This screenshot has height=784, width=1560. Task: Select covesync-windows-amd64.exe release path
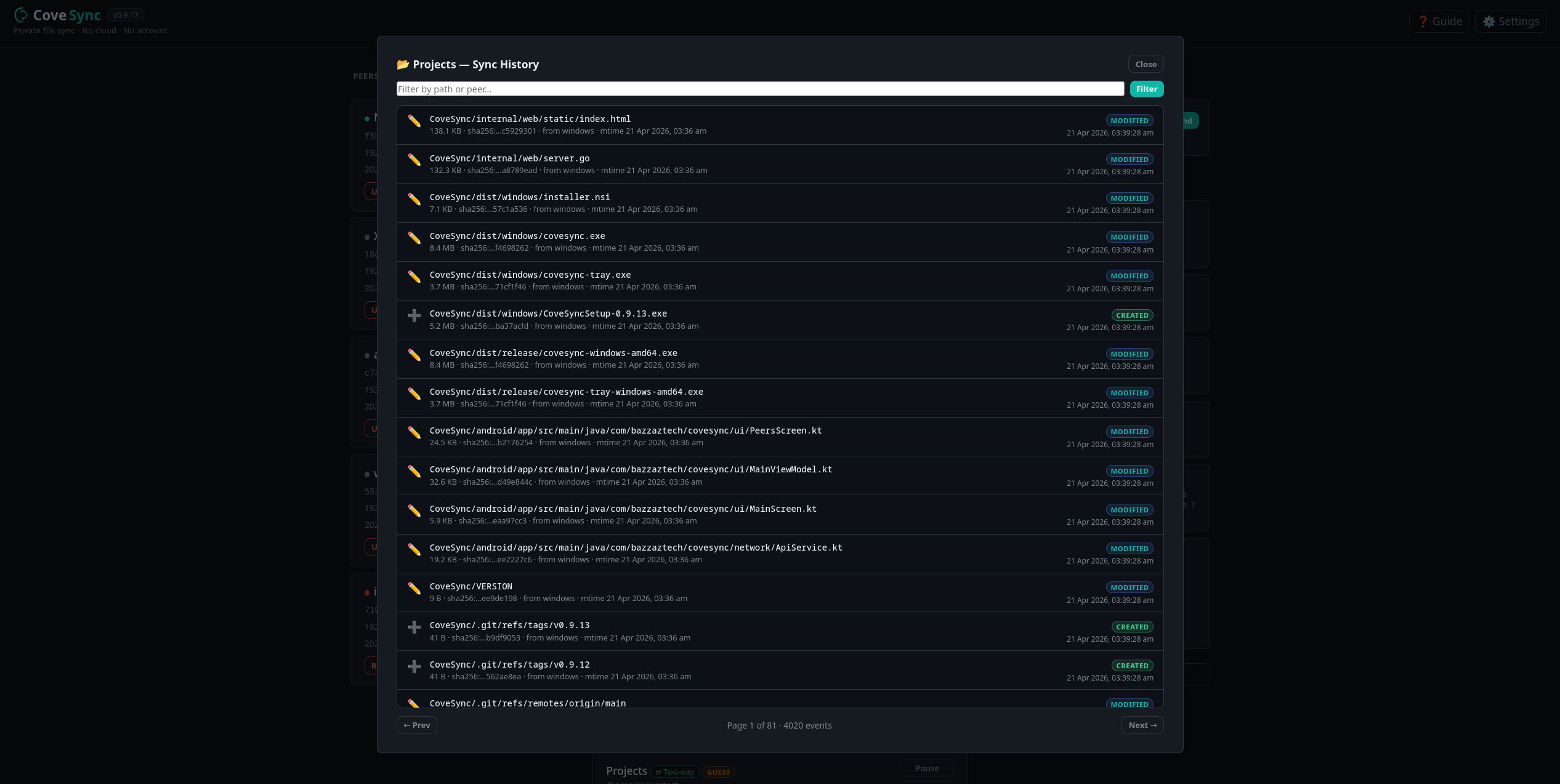click(553, 353)
